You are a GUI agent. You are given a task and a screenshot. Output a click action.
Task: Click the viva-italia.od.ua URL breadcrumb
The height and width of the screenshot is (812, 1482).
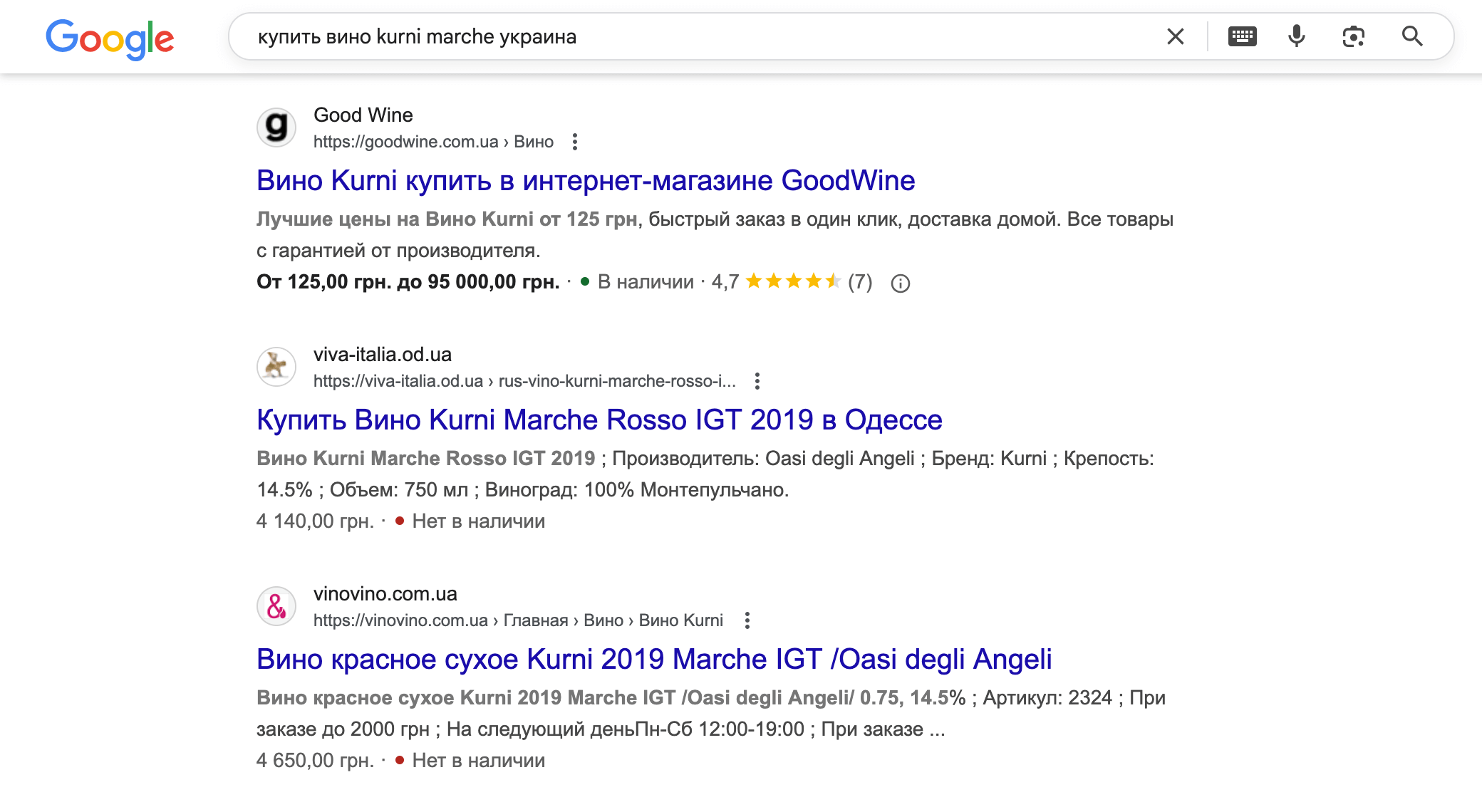point(524,381)
